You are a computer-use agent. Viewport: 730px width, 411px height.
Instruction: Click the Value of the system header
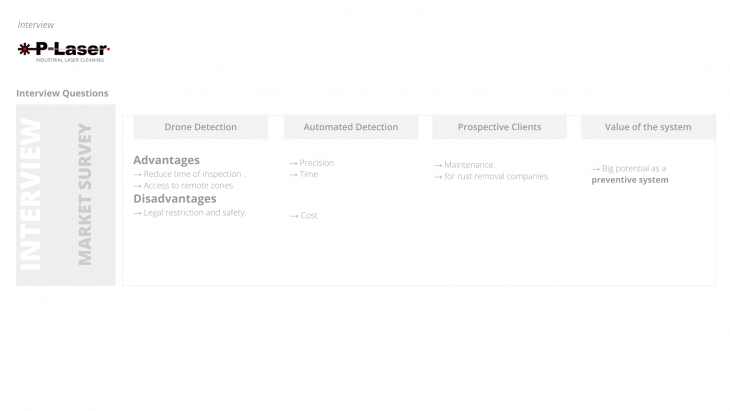648,127
